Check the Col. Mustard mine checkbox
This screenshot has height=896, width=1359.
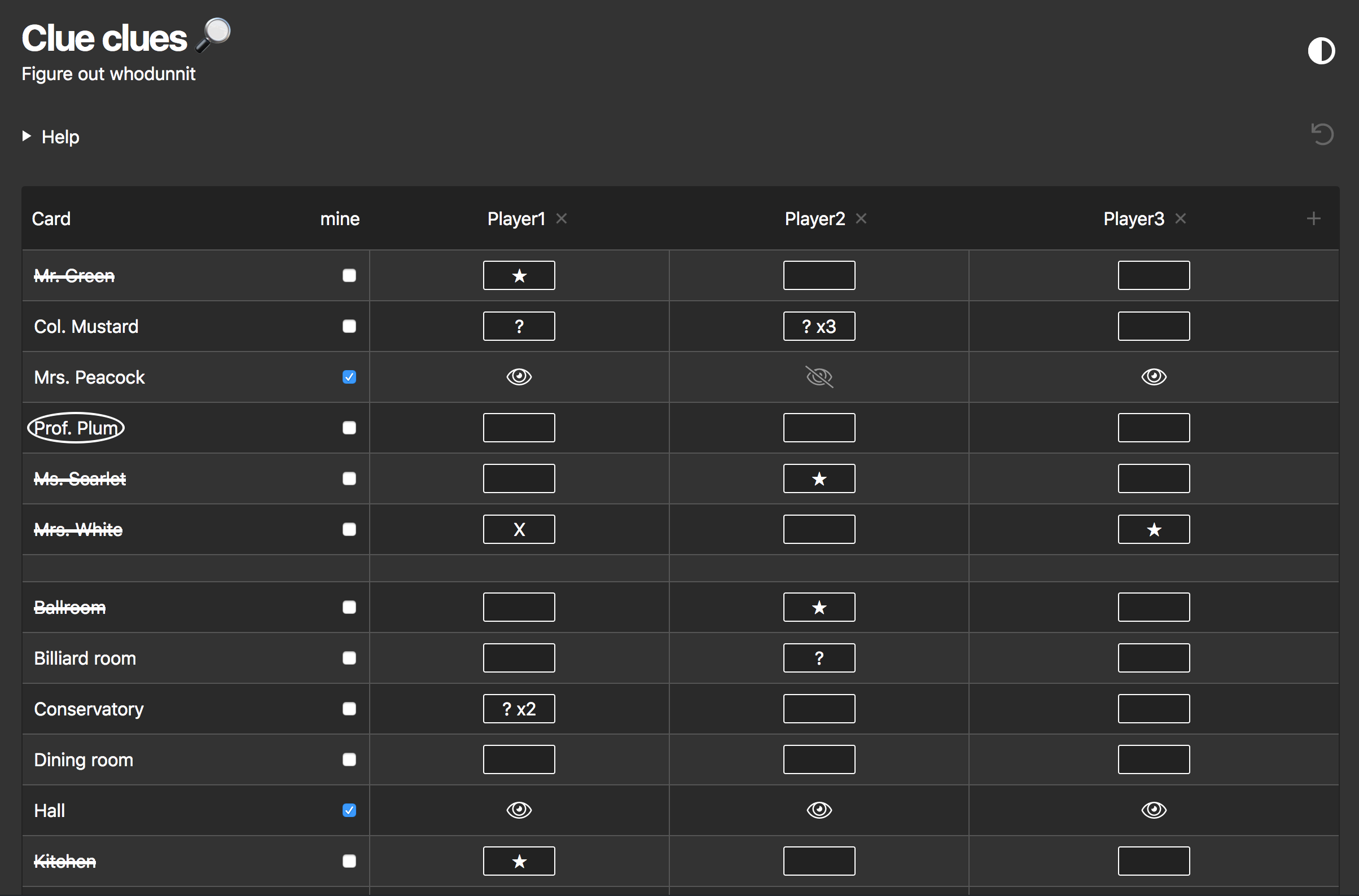349,326
